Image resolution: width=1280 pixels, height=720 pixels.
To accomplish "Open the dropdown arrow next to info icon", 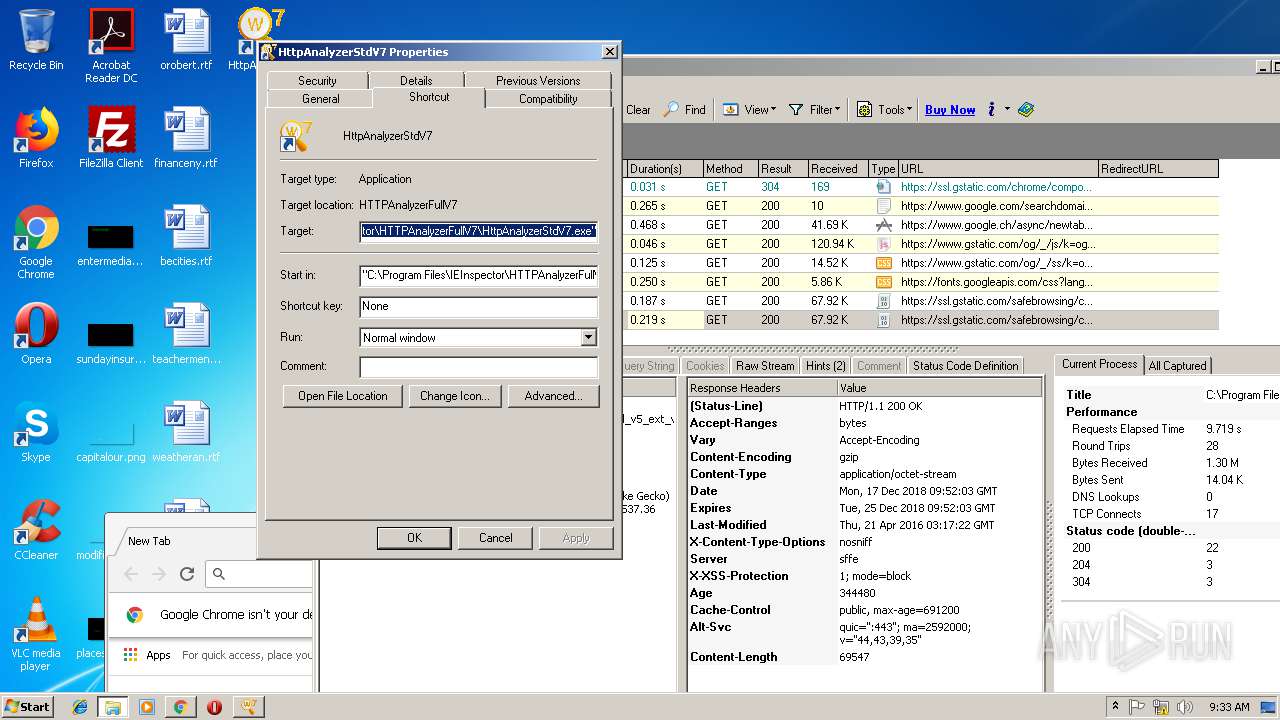I will (1007, 110).
